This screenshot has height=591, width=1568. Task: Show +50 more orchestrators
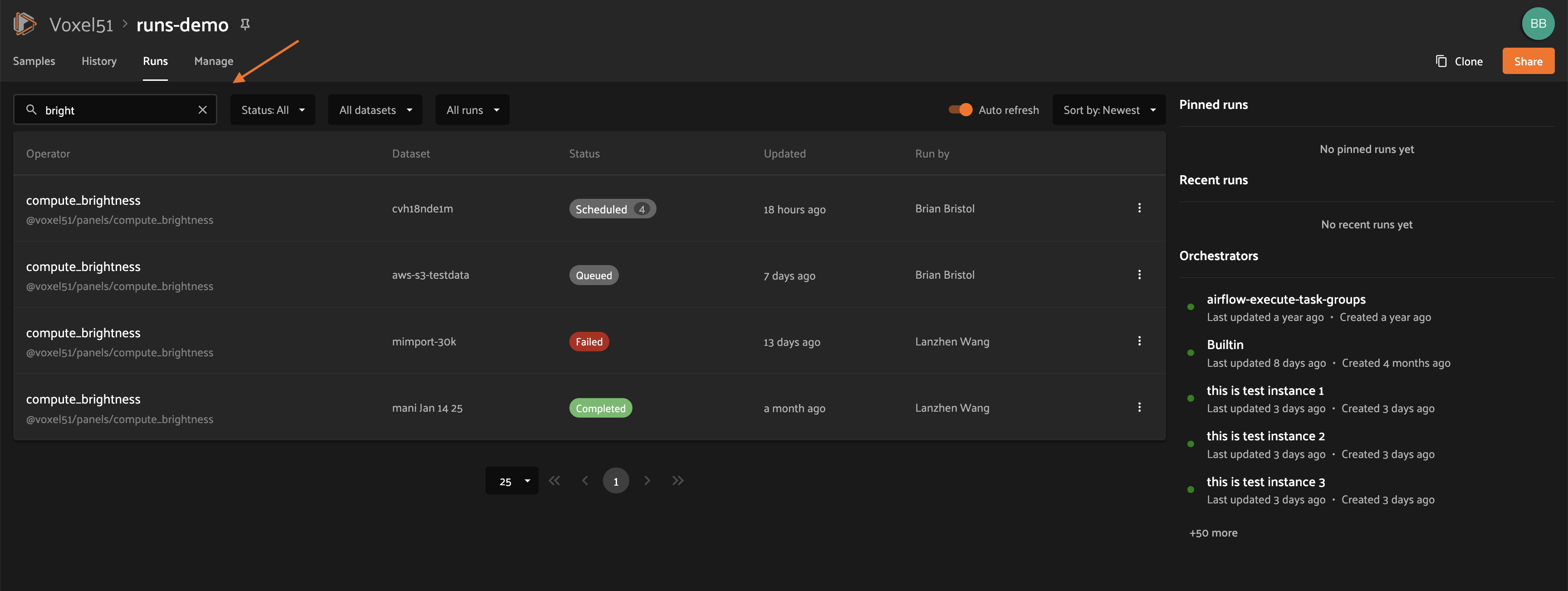(x=1213, y=533)
